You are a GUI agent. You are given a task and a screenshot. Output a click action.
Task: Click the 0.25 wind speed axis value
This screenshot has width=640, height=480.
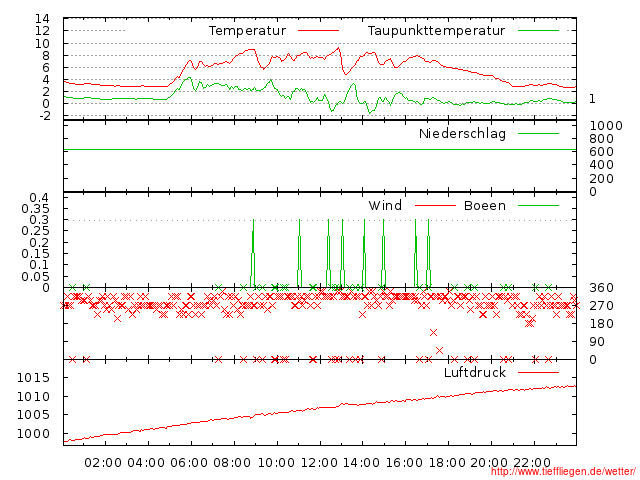35,231
